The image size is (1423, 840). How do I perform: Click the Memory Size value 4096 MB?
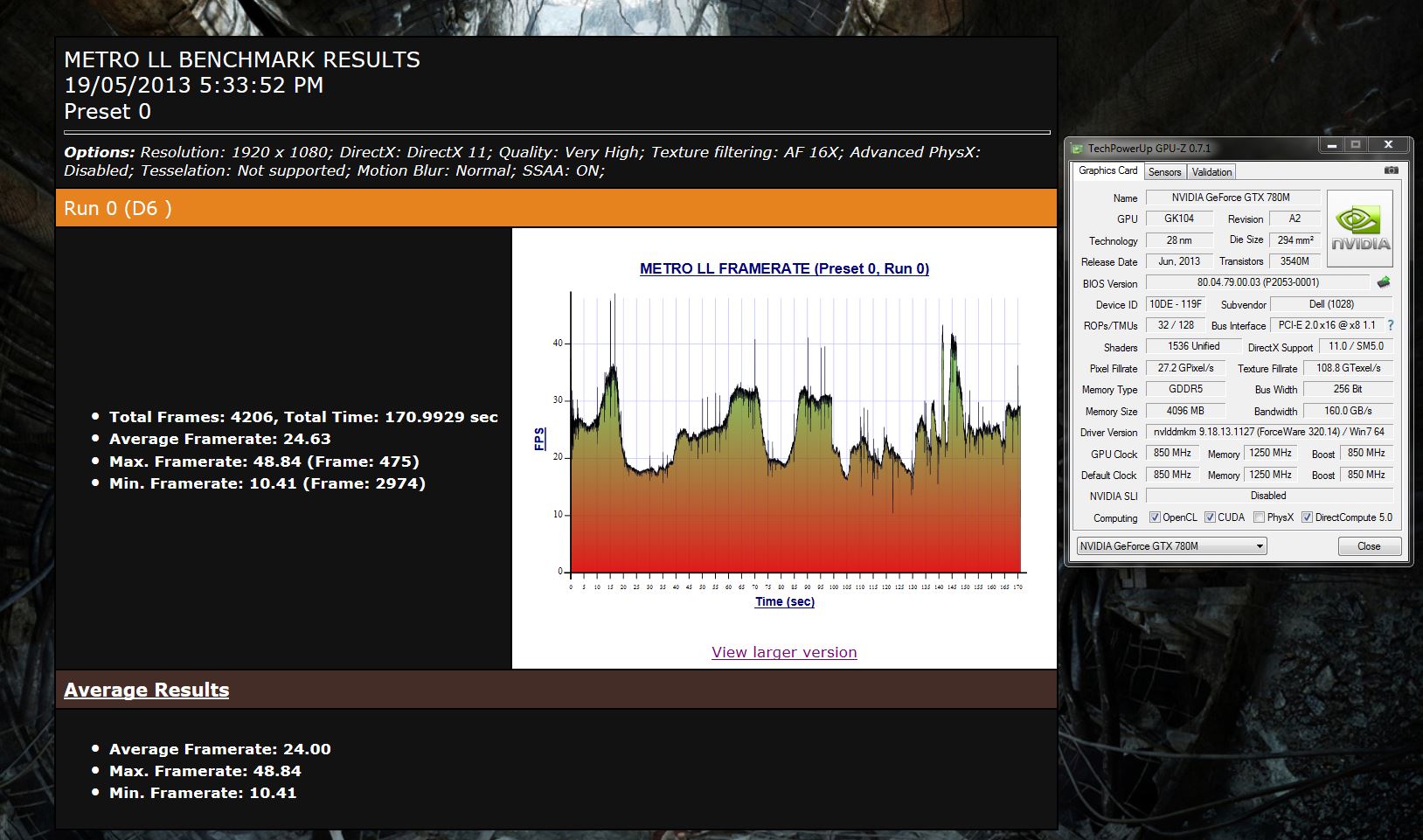[1185, 411]
